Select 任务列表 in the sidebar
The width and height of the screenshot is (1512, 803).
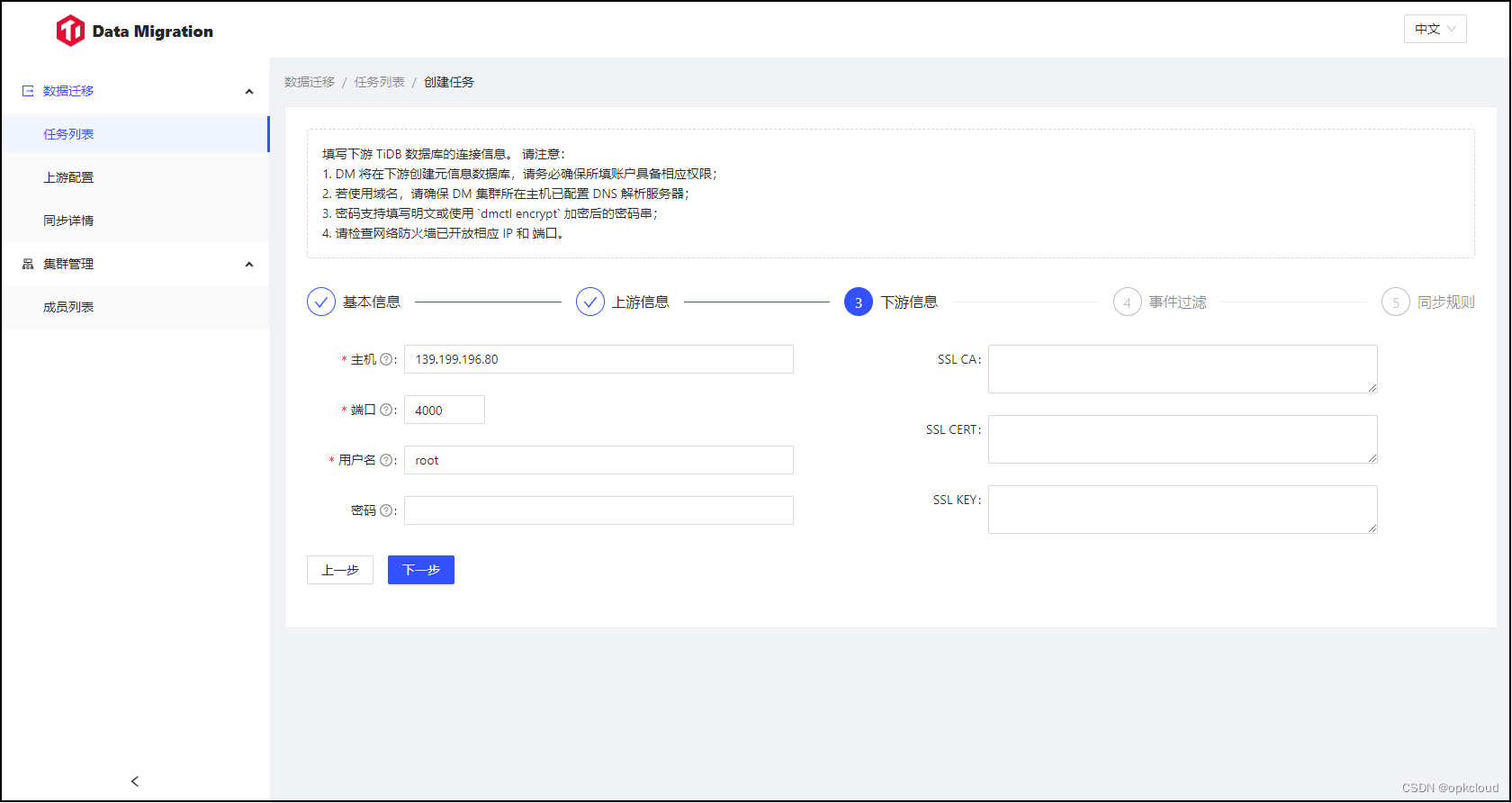pyautogui.click(x=135, y=134)
